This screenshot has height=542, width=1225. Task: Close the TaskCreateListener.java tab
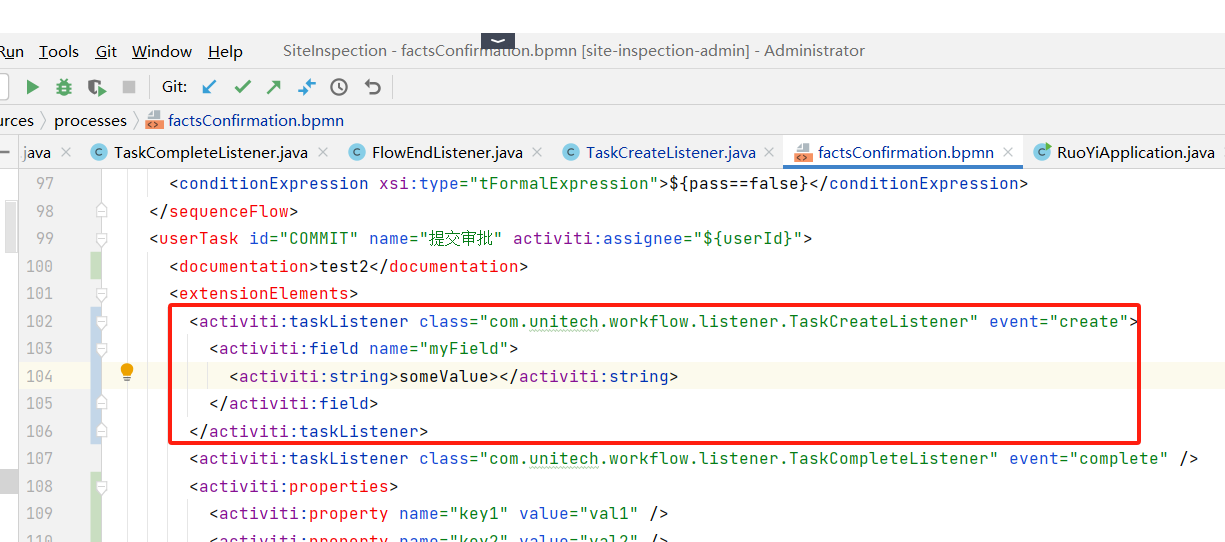point(771,153)
